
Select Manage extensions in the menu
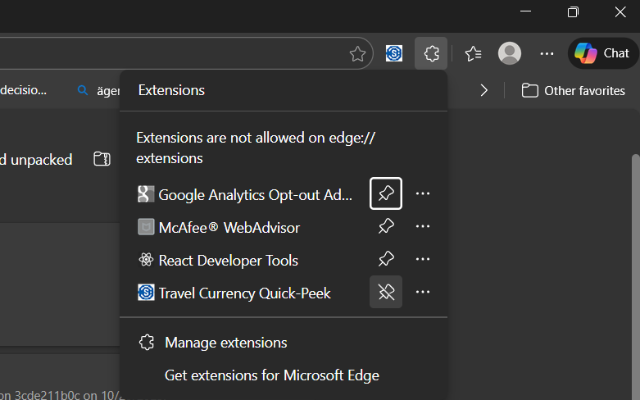point(225,343)
